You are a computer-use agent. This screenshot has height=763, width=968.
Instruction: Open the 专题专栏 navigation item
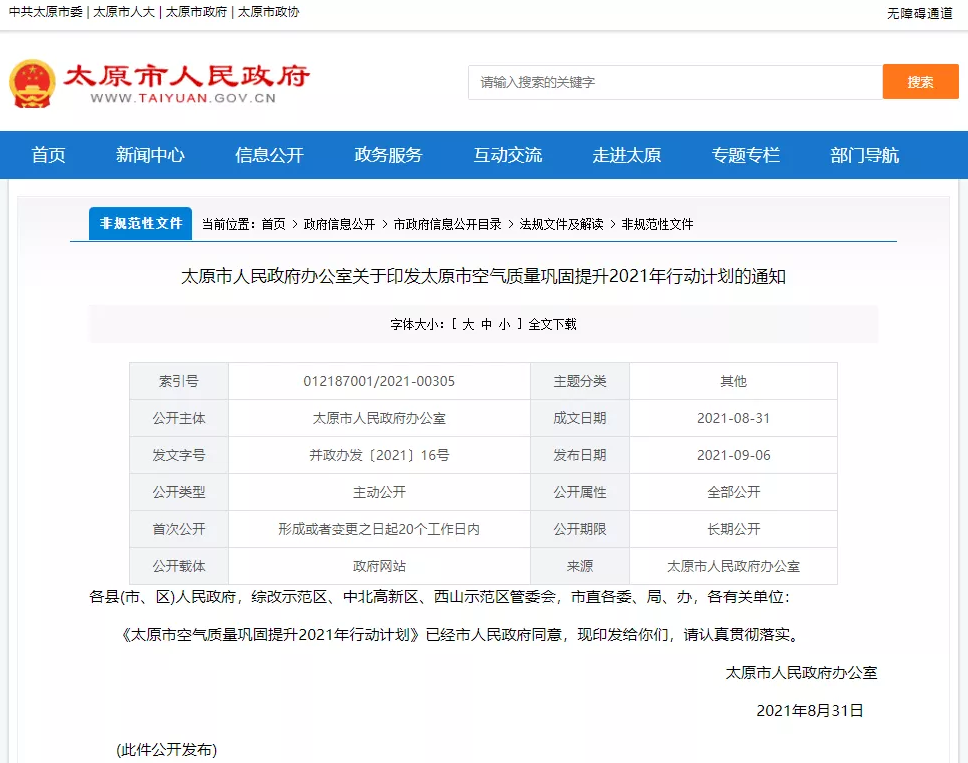coord(746,155)
